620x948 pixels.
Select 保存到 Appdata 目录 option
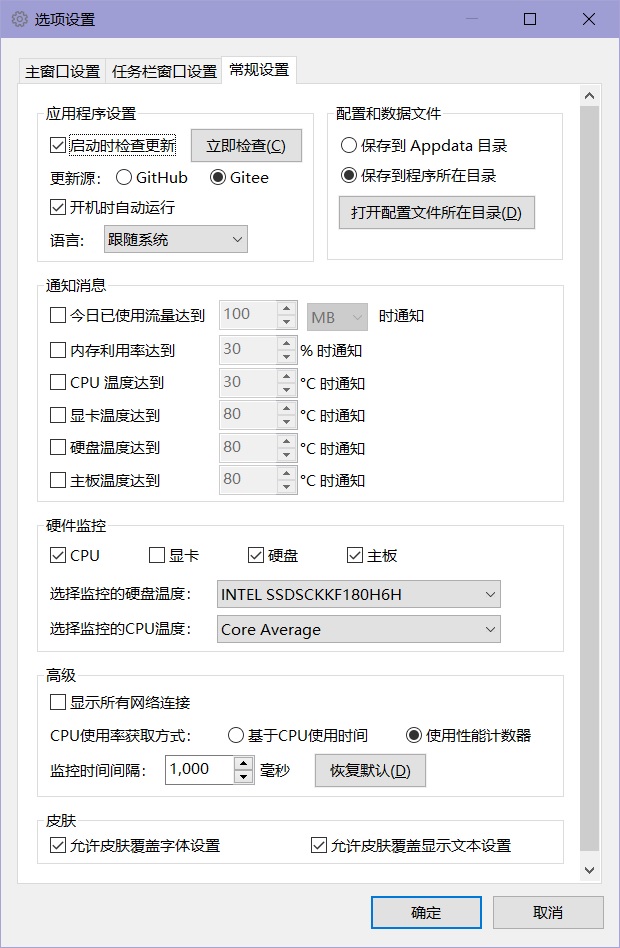pyautogui.click(x=349, y=146)
